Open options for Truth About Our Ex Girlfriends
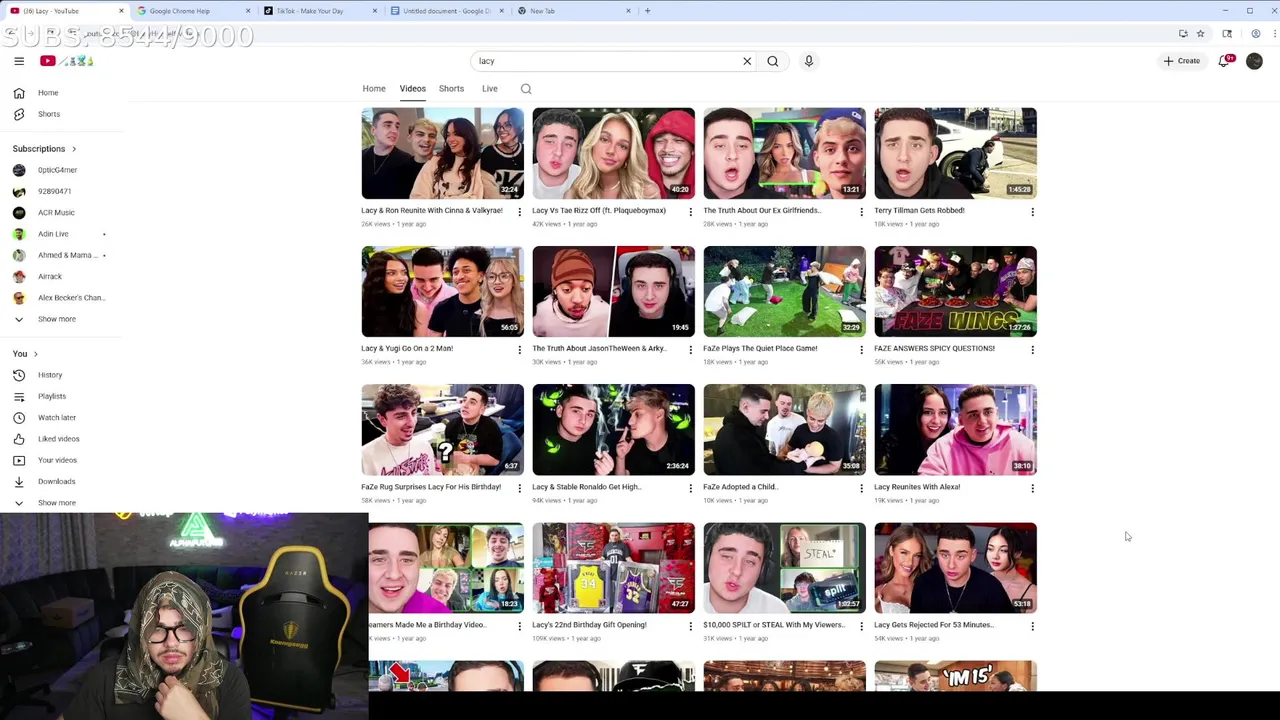The height and width of the screenshot is (720, 1280). pyautogui.click(x=861, y=212)
